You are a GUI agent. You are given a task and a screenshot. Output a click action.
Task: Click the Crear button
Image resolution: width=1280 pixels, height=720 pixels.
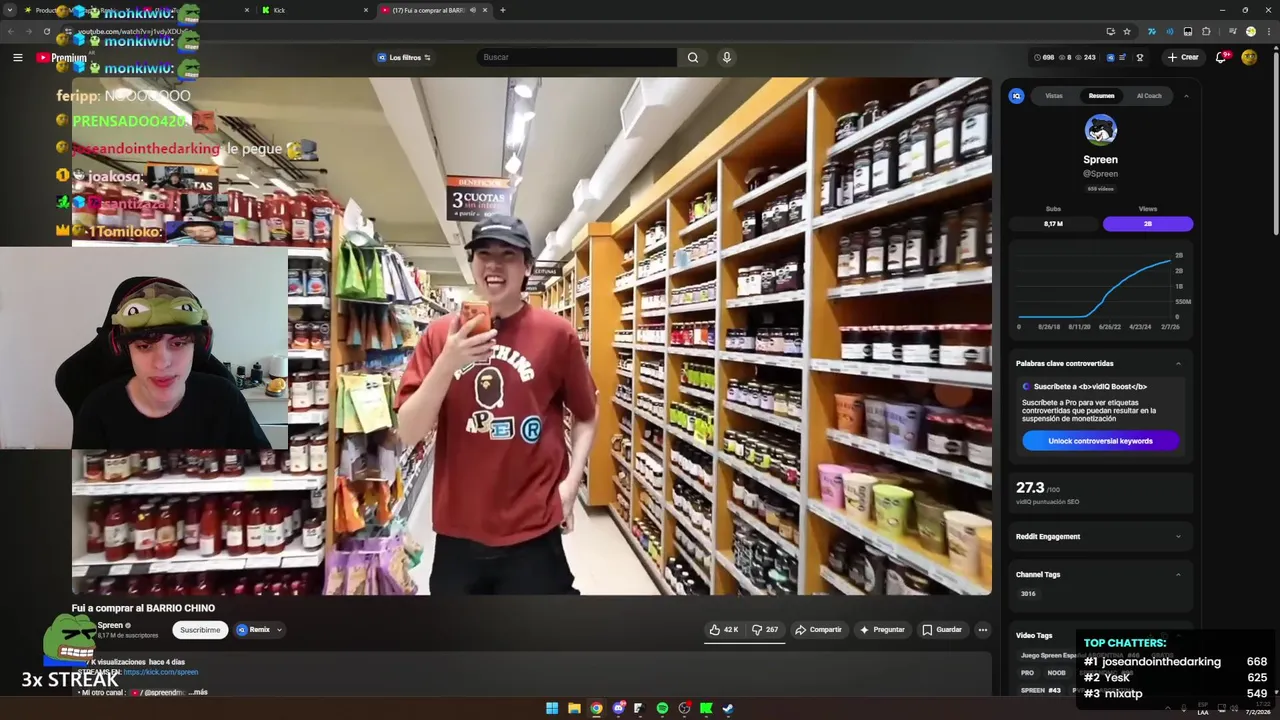coord(1182,57)
